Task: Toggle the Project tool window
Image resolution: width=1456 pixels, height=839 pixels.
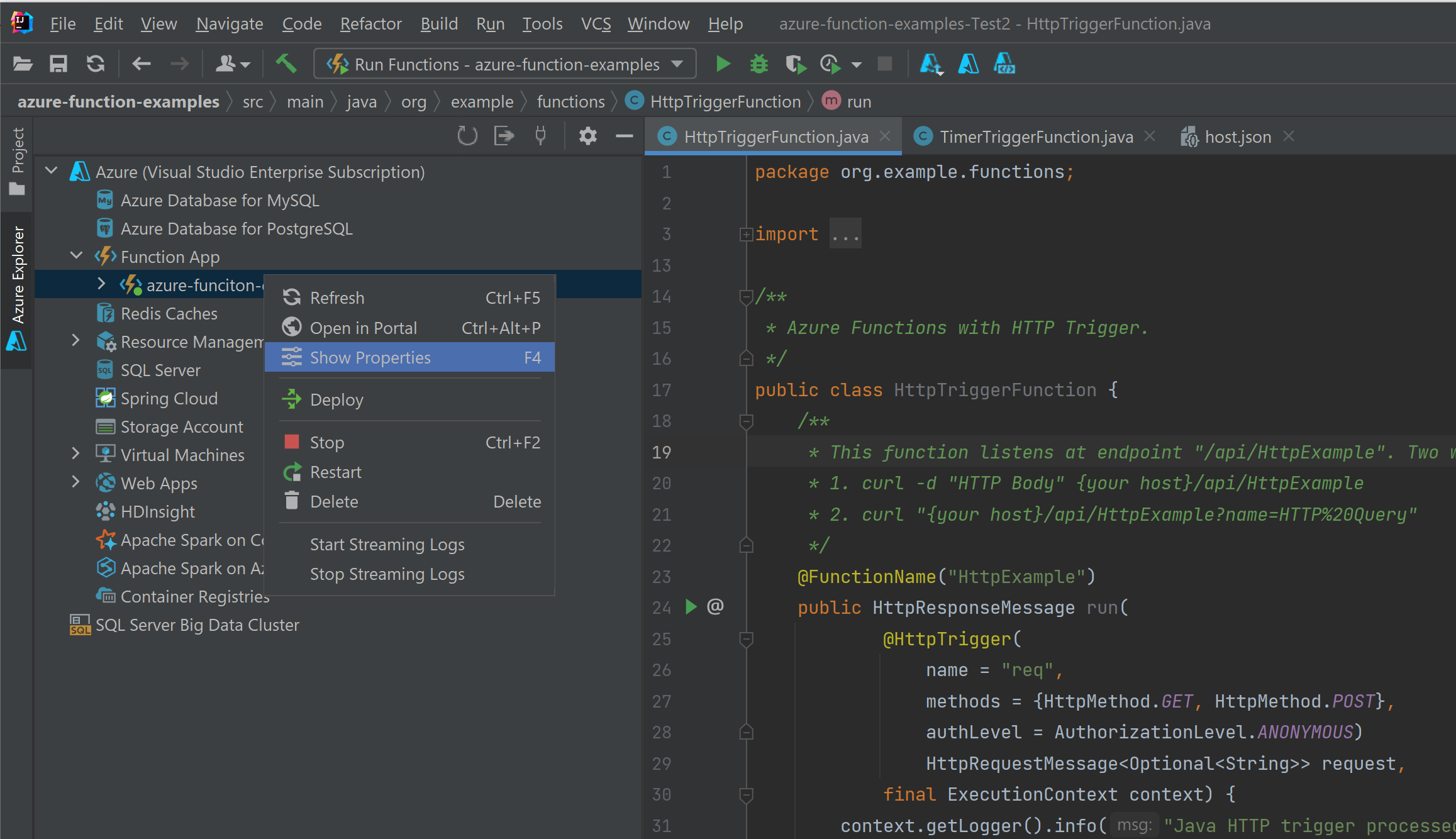Action: pyautogui.click(x=18, y=160)
